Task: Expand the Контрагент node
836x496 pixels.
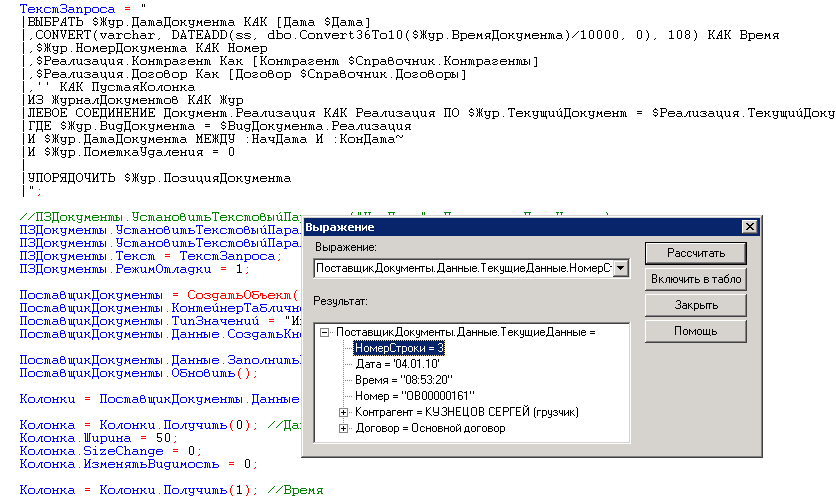Action: (x=344, y=412)
